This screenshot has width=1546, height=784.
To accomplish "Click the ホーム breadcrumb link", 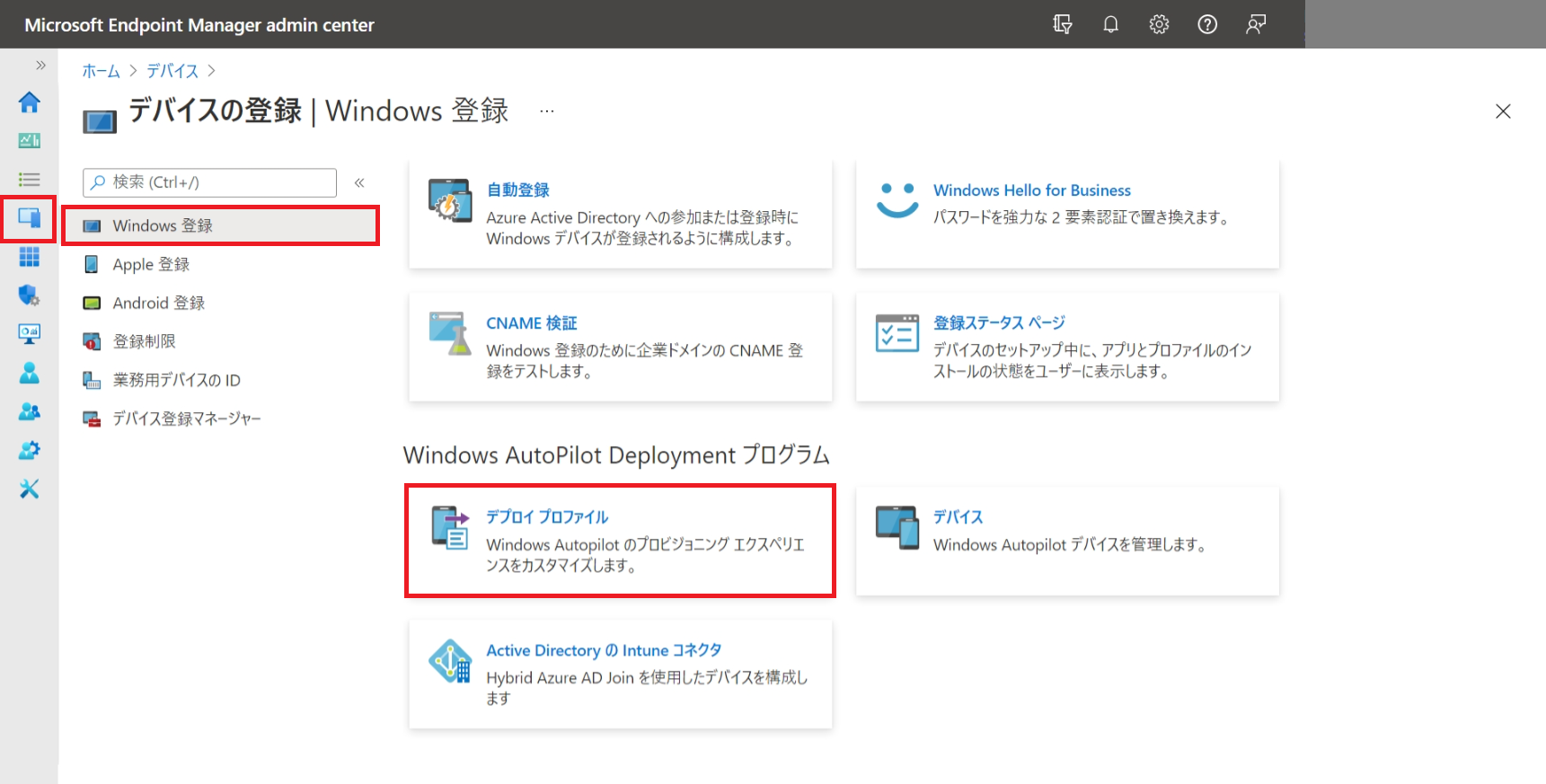I will coord(101,71).
